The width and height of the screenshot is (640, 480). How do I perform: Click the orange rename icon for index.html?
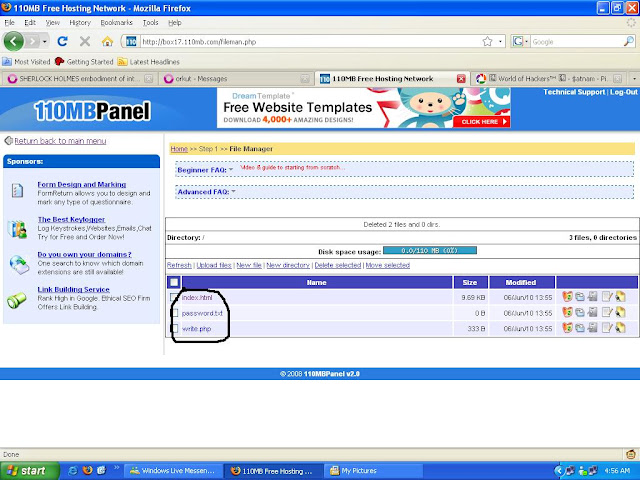click(x=567, y=297)
